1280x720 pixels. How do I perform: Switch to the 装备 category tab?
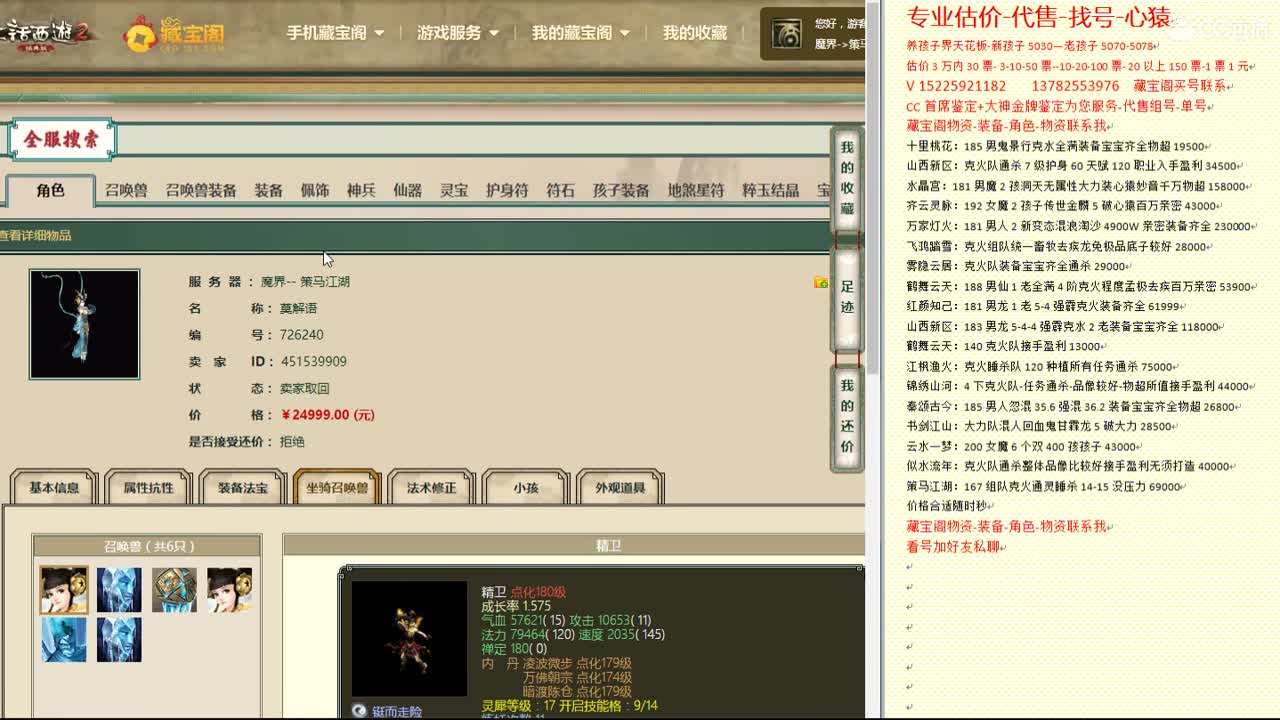click(268, 190)
